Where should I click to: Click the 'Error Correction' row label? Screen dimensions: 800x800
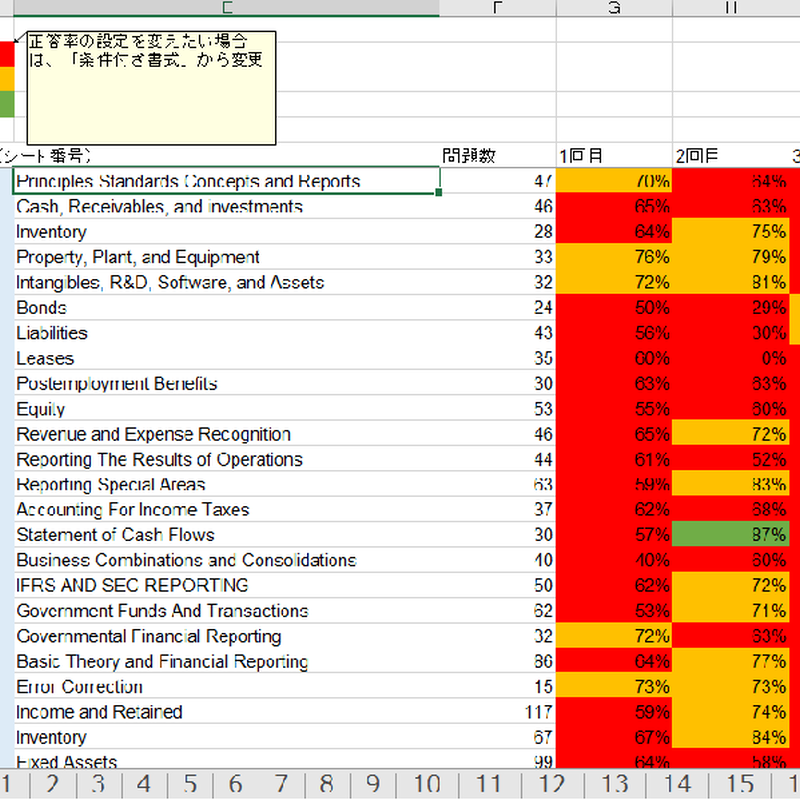[x=227, y=687]
